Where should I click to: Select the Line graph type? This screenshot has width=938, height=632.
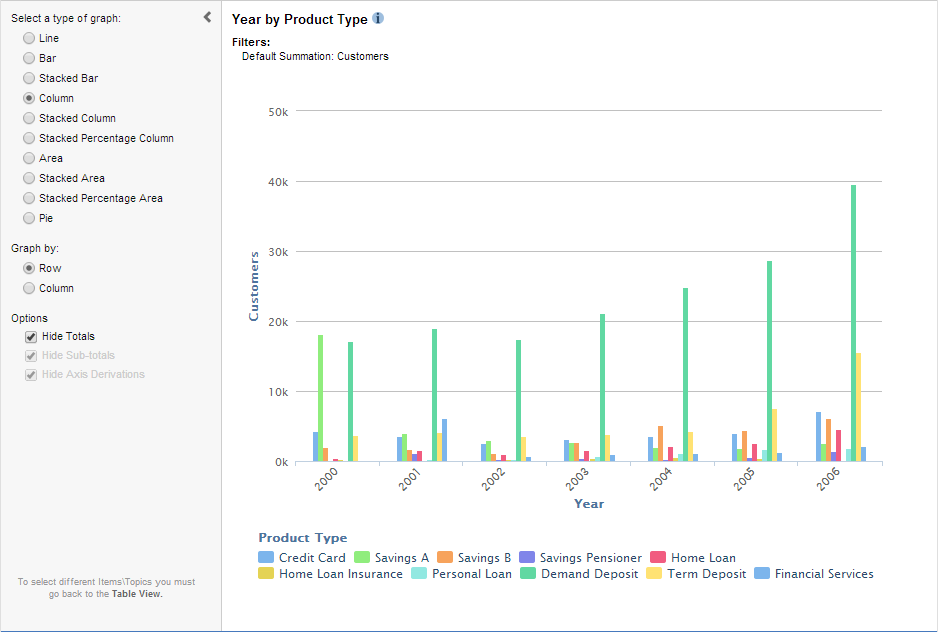click(x=29, y=38)
